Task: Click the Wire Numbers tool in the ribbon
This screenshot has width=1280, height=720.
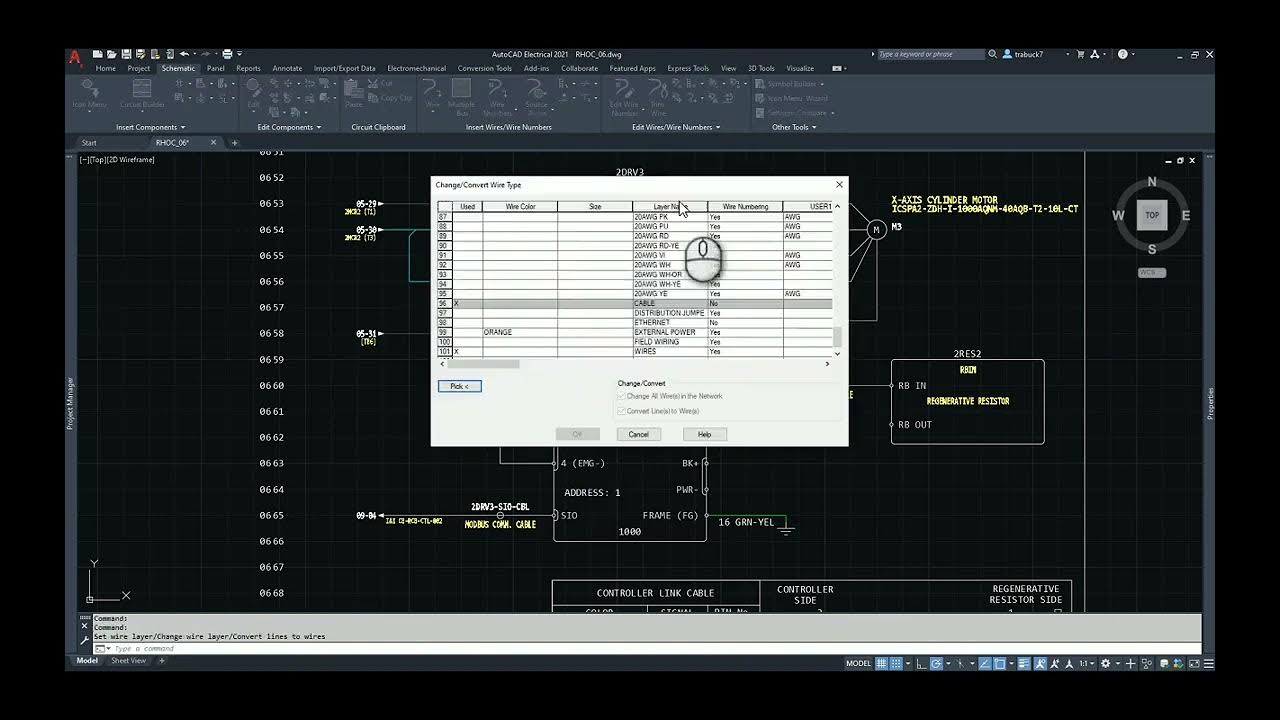Action: (x=497, y=94)
